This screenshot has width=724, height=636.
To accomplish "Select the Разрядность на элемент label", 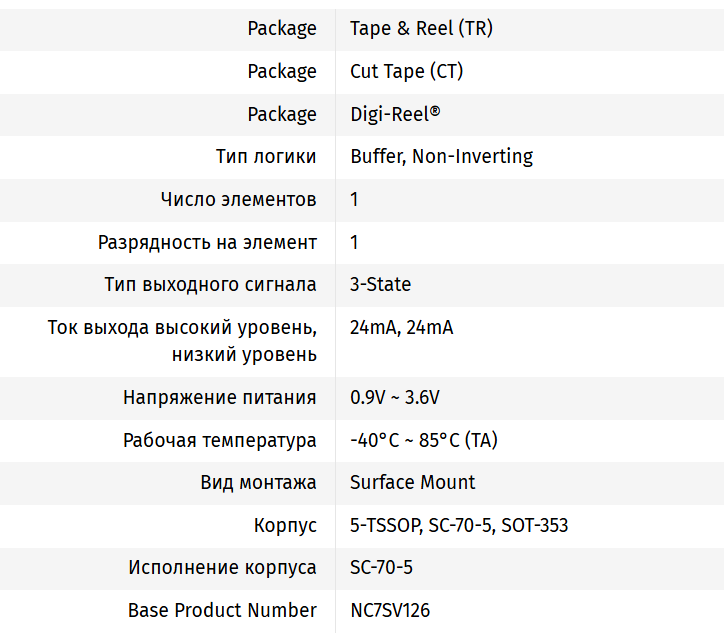I will coord(207,242).
